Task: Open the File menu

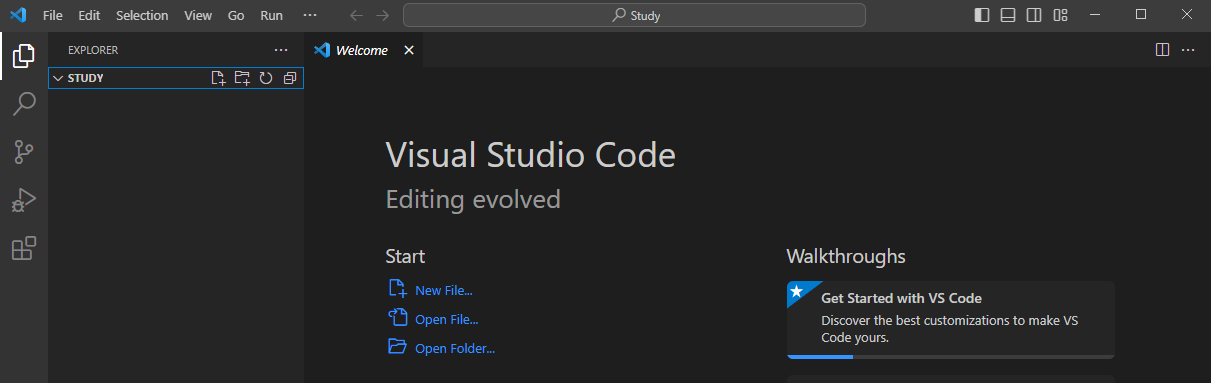Action: point(53,15)
